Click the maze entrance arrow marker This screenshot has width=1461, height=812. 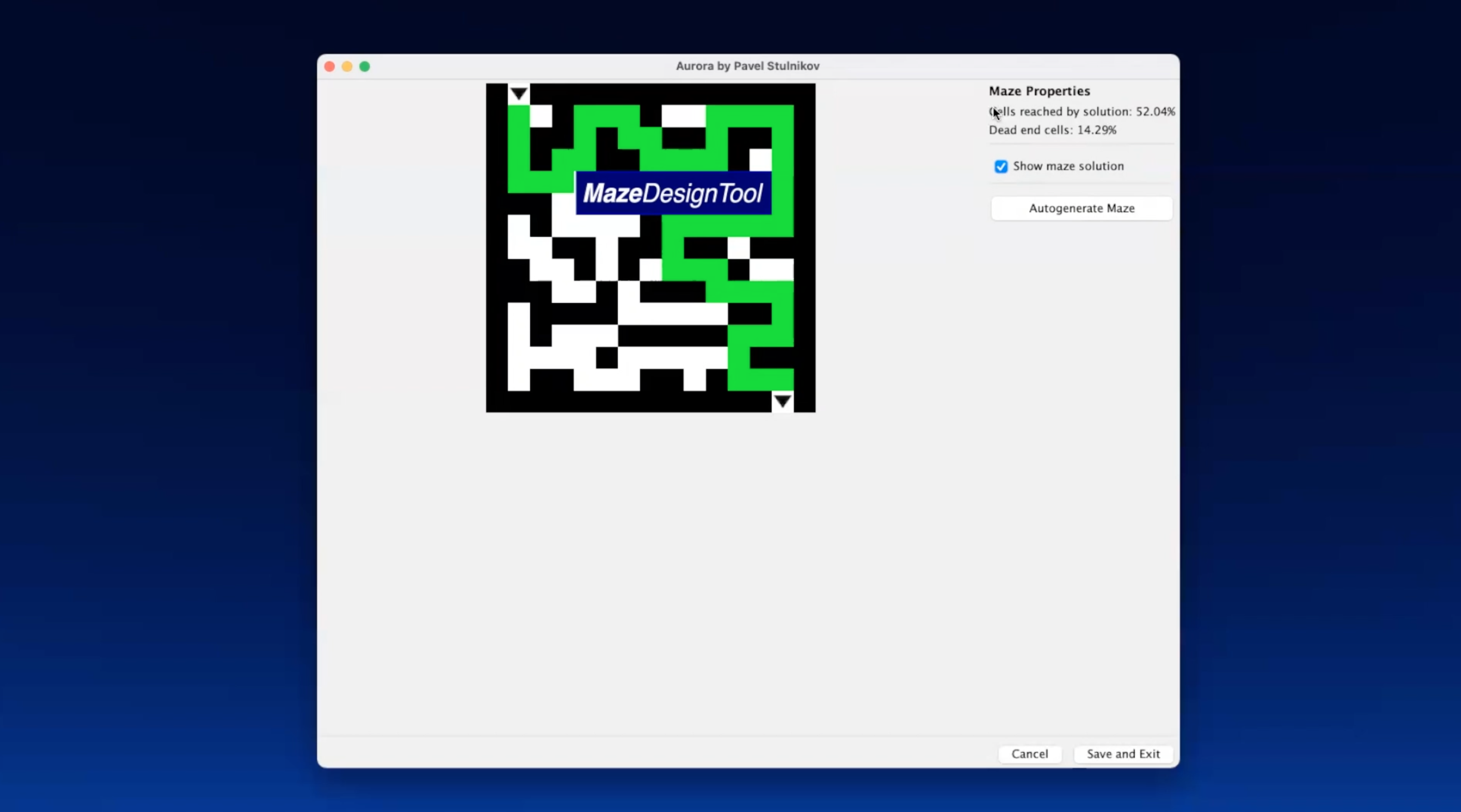tap(519, 94)
